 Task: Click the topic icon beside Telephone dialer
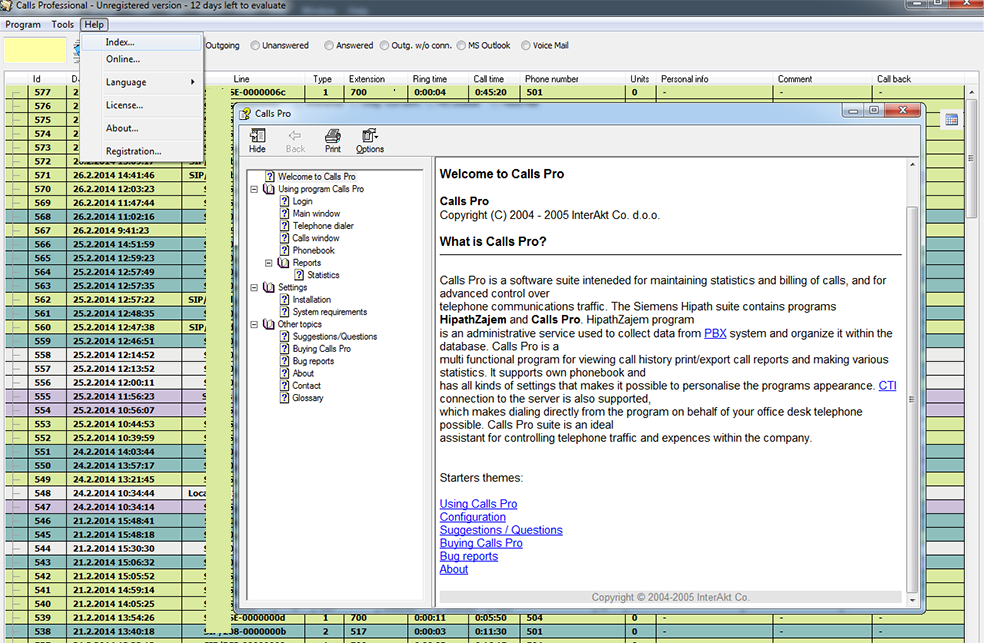click(x=284, y=226)
